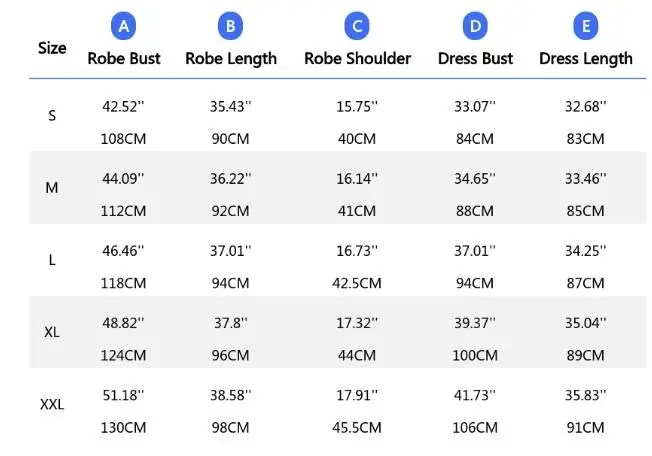Select the M size row label
Viewport: 652px width, 456px height.
[52, 188]
